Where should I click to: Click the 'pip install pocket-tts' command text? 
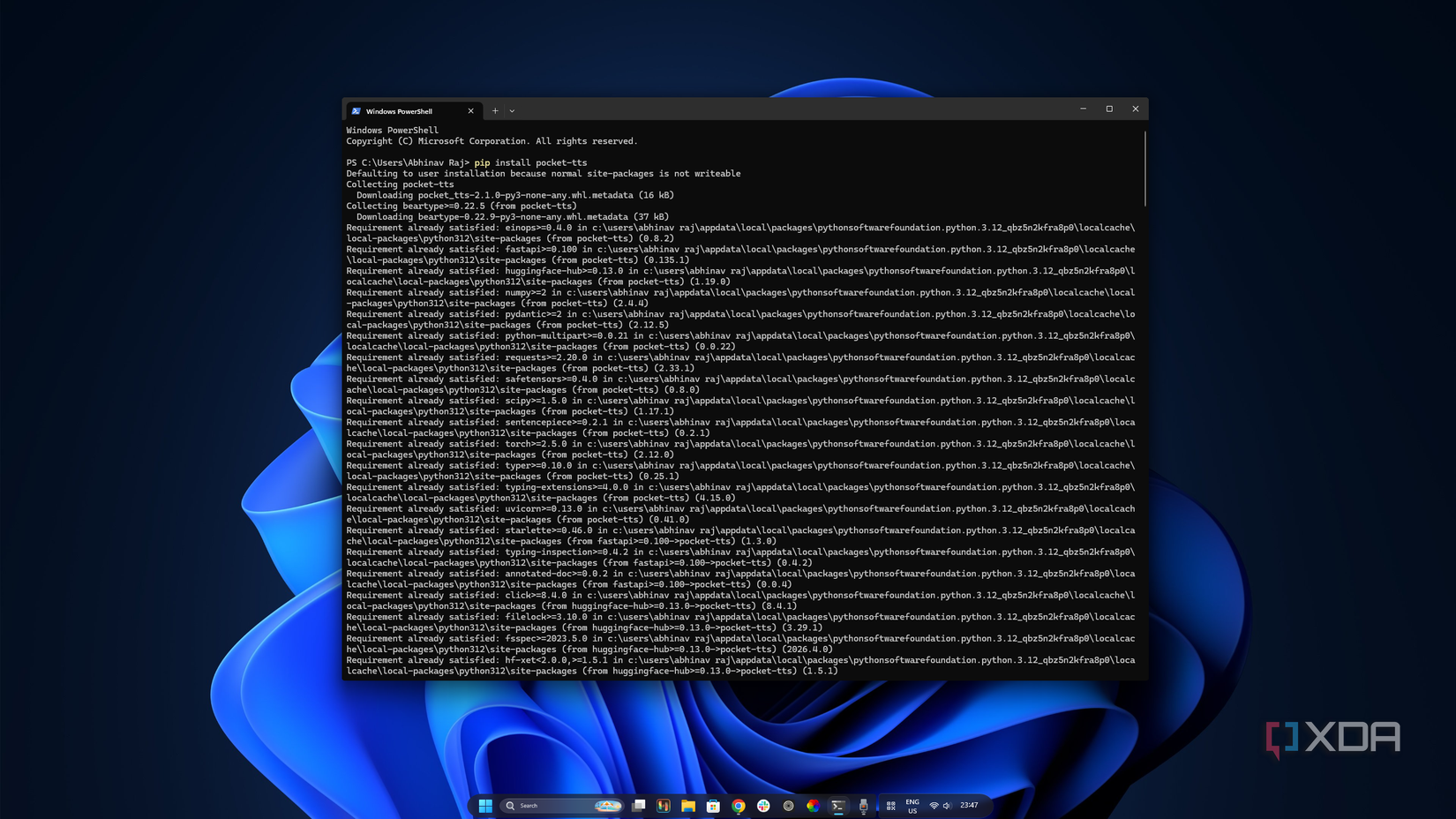coord(530,162)
